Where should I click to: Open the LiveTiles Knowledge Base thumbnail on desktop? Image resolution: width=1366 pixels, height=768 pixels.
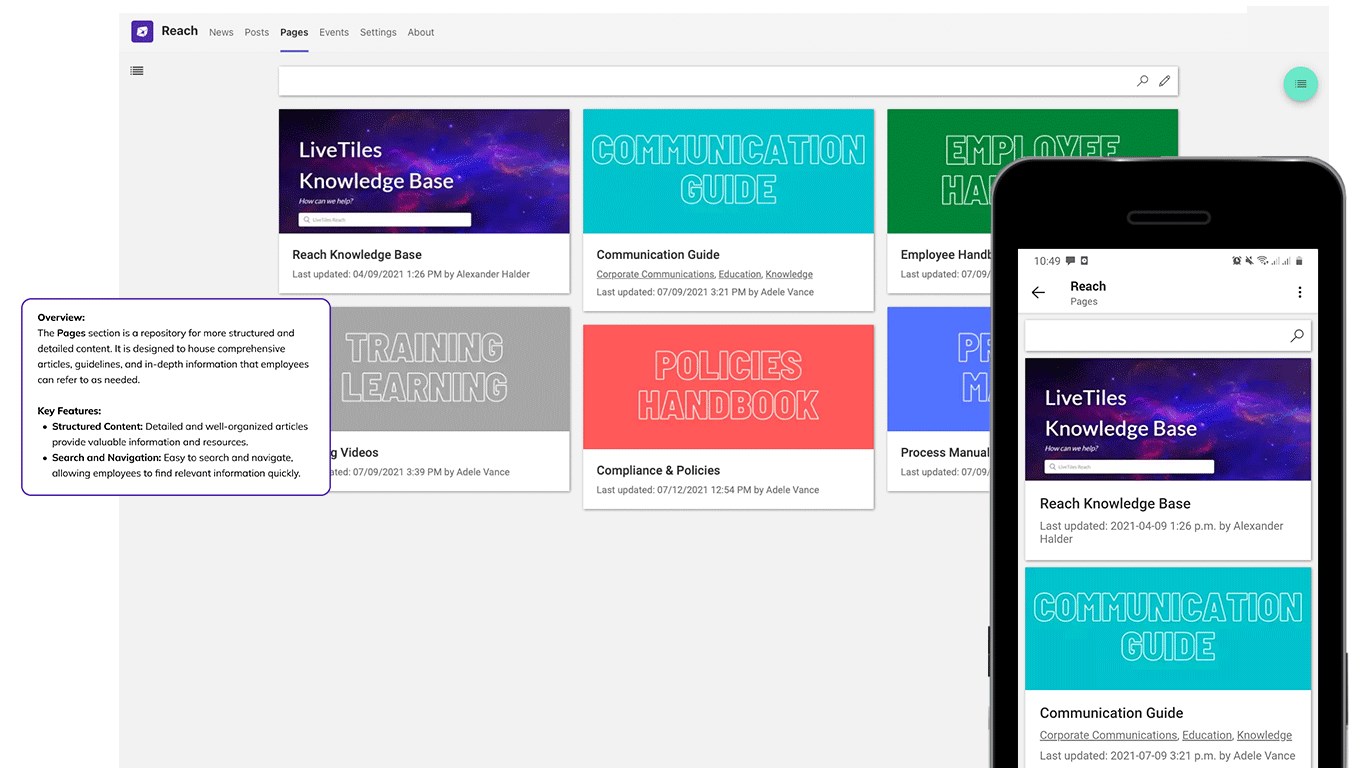click(x=424, y=171)
